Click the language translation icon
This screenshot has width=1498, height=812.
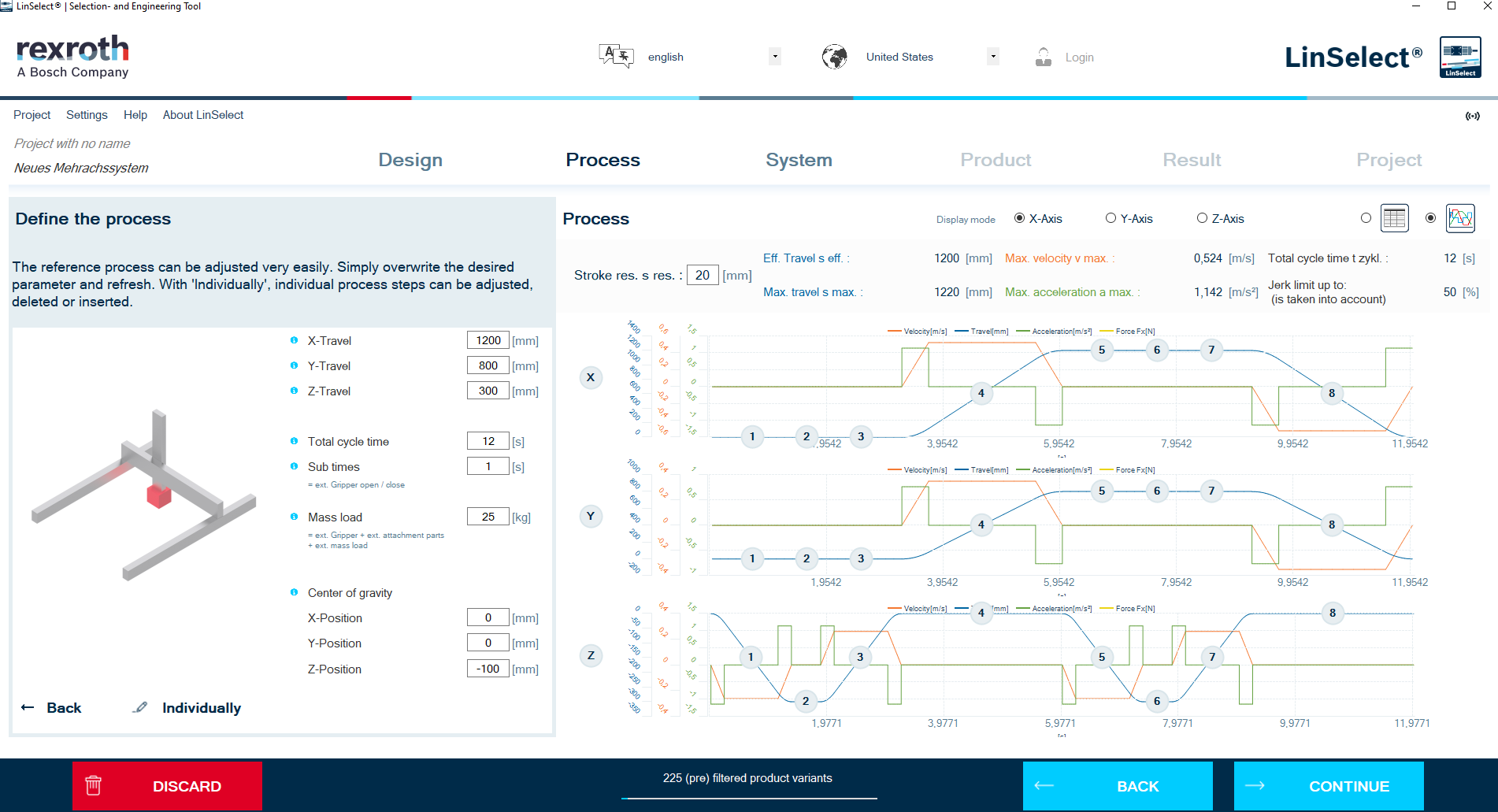[616, 57]
